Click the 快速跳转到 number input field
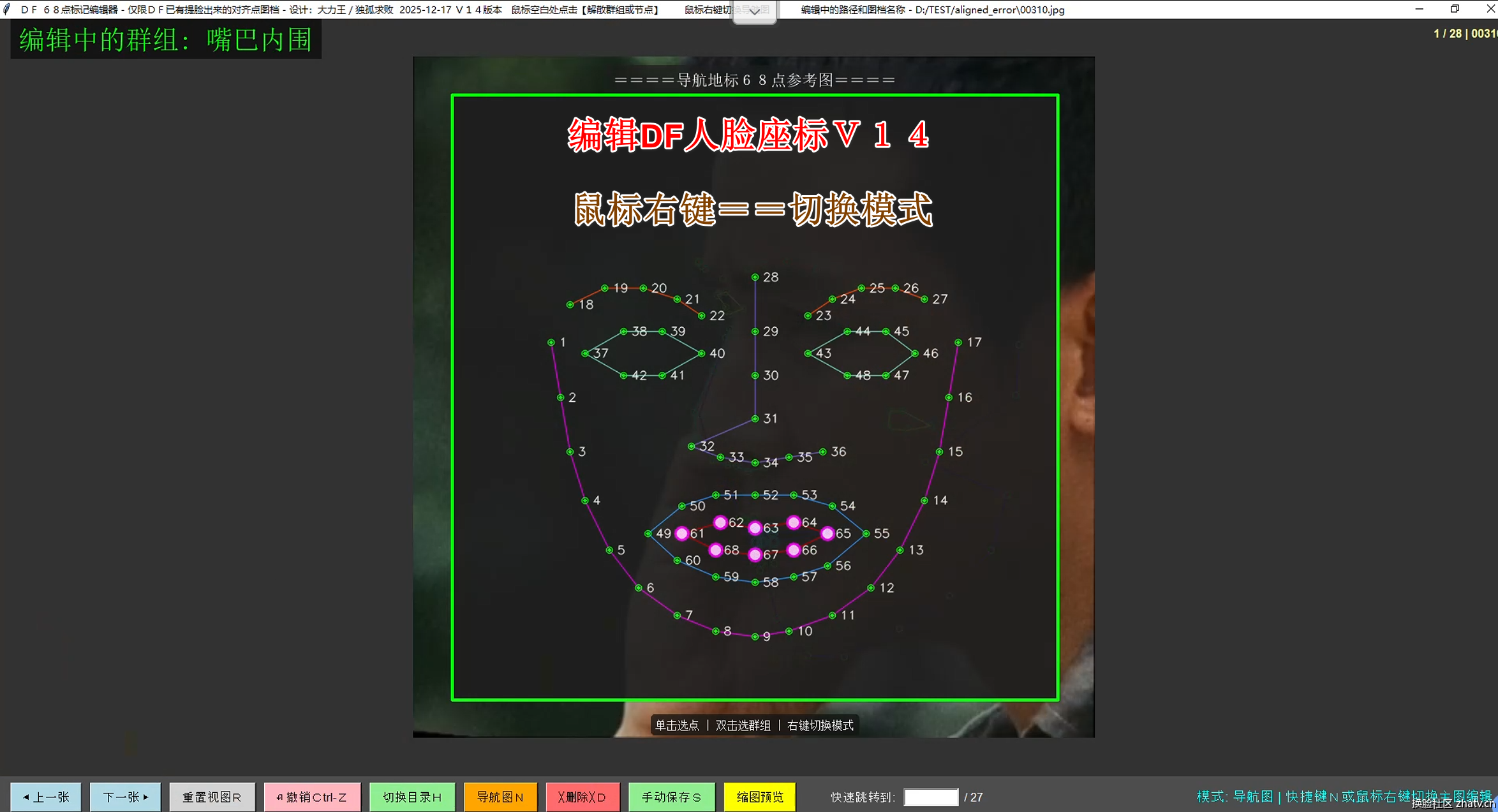 tap(931, 797)
